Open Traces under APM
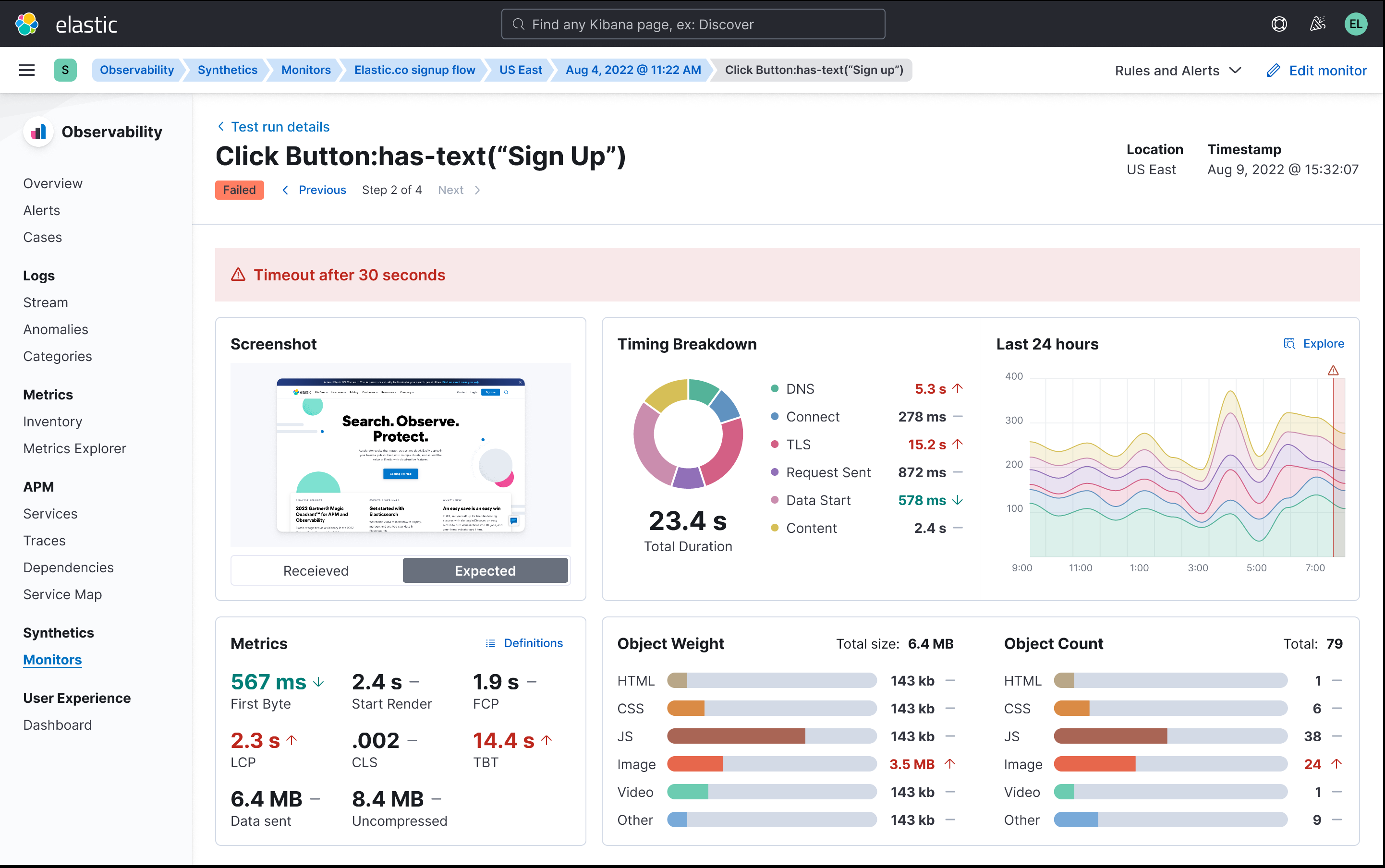The image size is (1385, 868). [x=44, y=541]
